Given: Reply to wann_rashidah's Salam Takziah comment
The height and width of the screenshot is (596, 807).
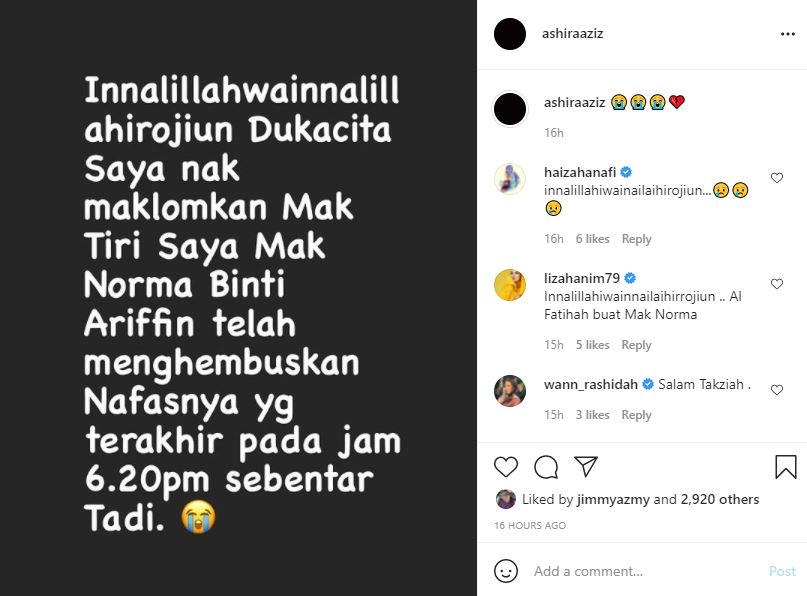Looking at the screenshot, I should point(636,415).
